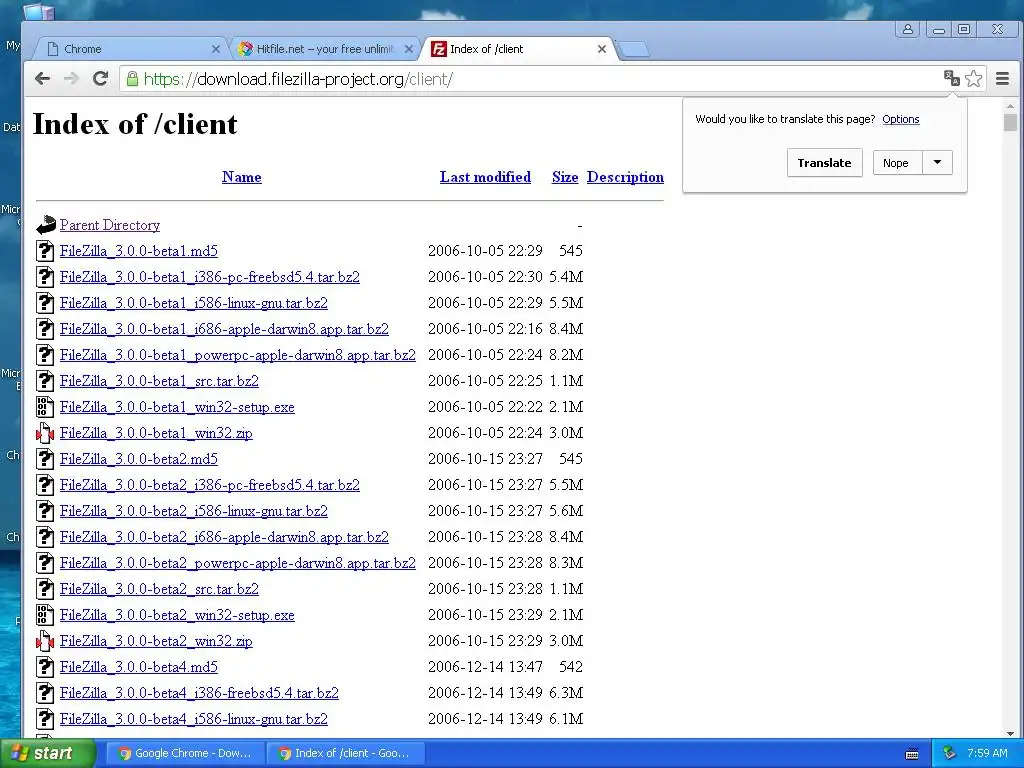Screen dimensions: 1024x768
Task: Click the green padlock security icon
Action: (x=133, y=79)
